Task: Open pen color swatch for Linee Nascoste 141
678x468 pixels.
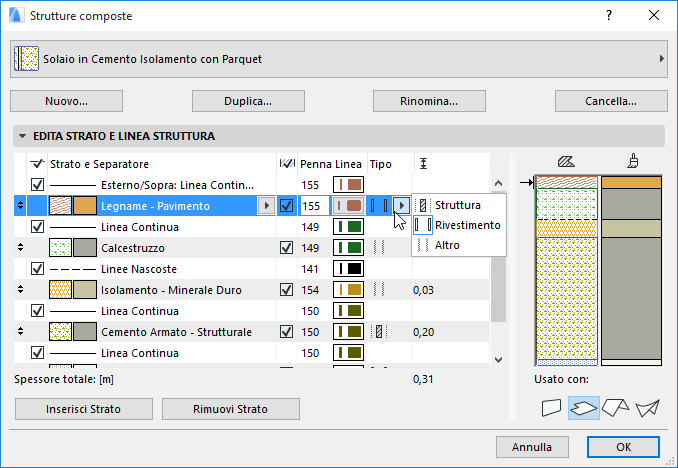Action: point(348,269)
